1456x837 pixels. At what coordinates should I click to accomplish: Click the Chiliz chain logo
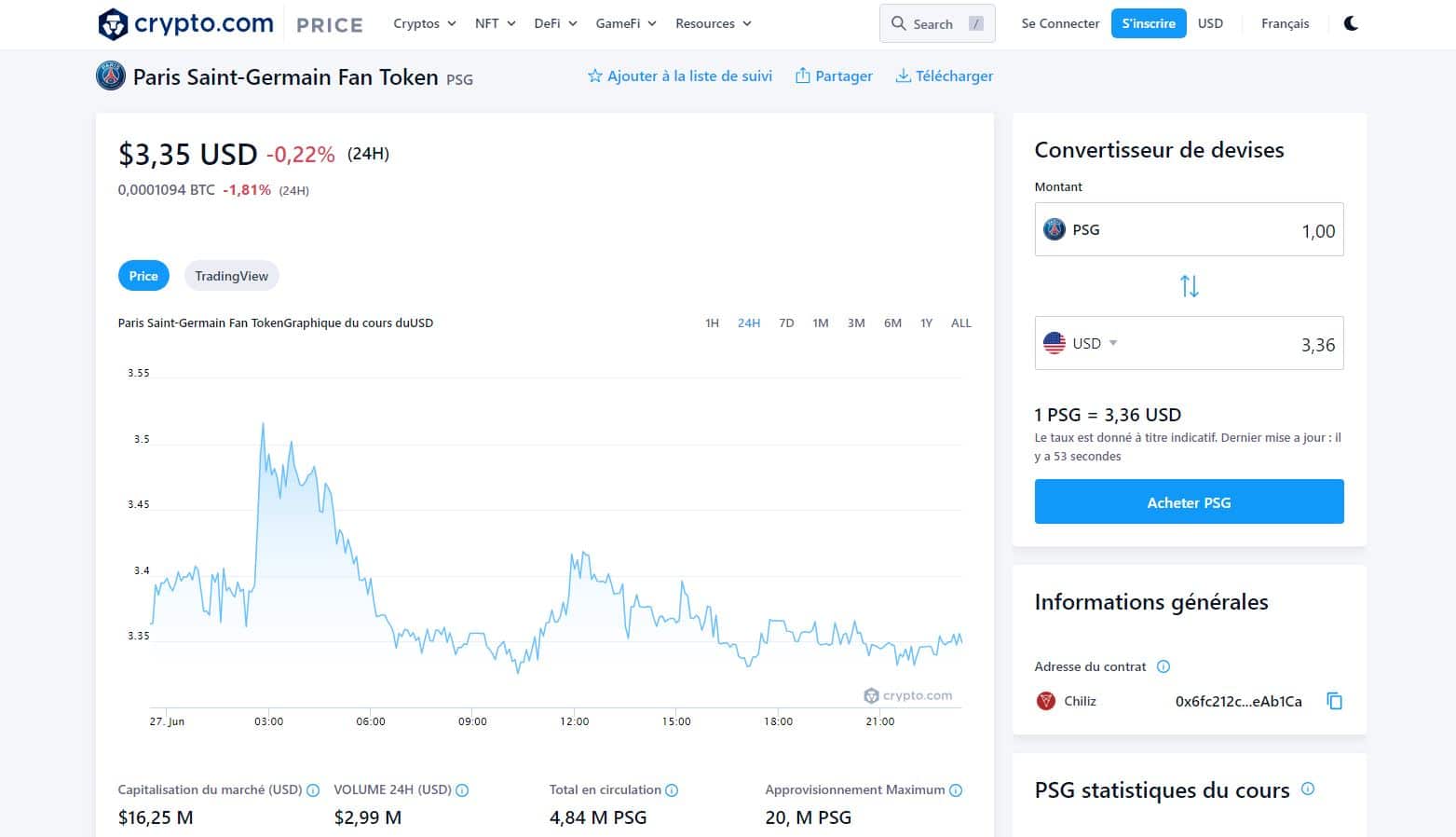[x=1046, y=701]
